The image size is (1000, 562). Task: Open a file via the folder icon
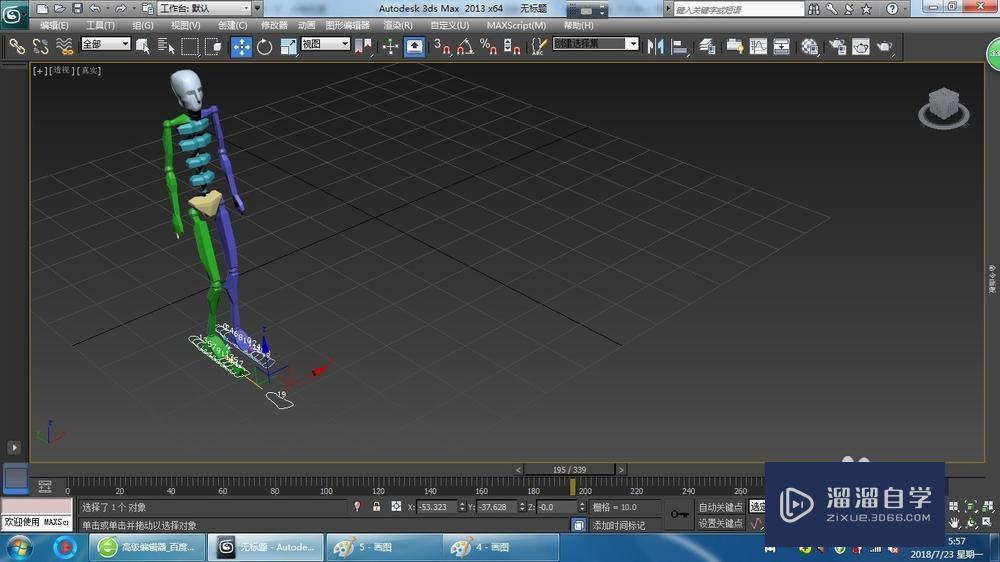[59, 8]
